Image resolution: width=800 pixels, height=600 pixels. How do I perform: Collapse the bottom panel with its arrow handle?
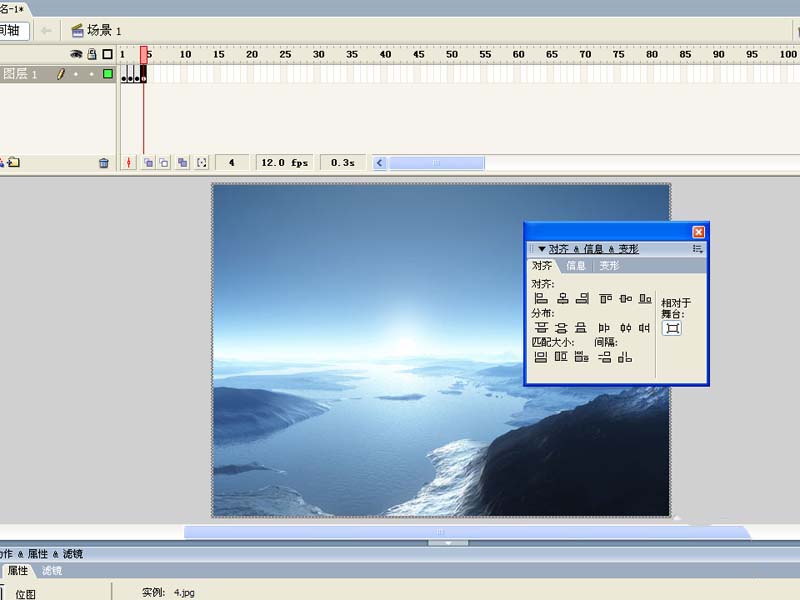(447, 543)
